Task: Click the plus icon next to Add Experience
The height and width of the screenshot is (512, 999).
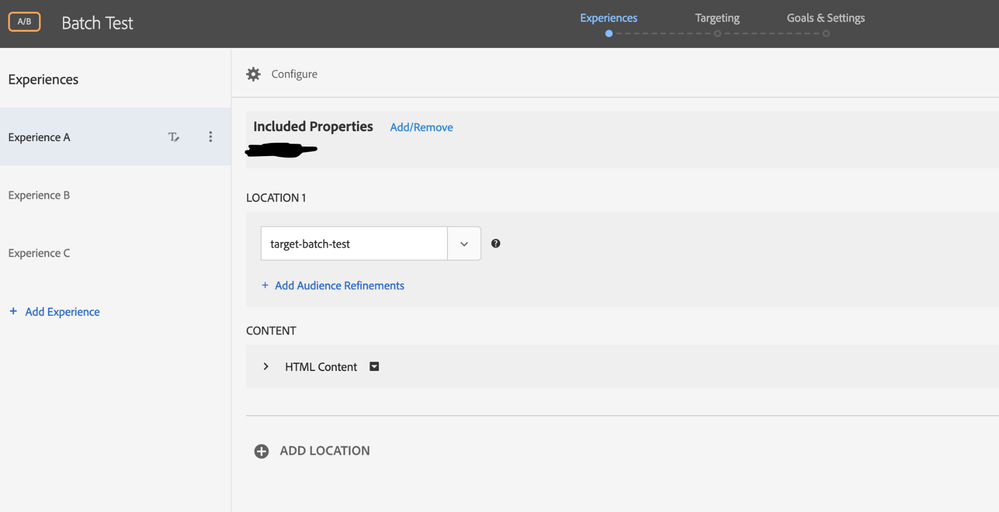Action: coord(13,312)
